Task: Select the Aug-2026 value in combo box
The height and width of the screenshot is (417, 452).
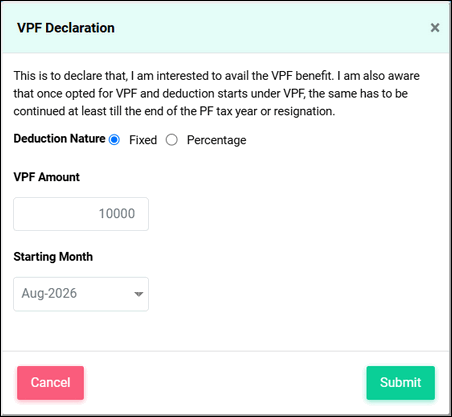Action: click(49, 293)
